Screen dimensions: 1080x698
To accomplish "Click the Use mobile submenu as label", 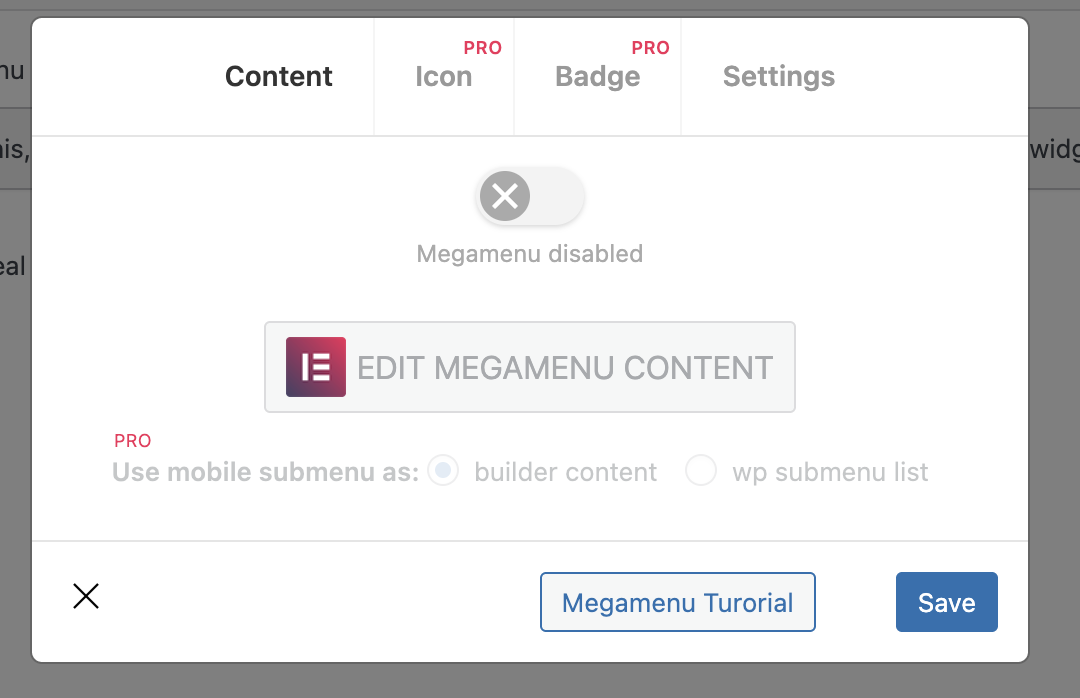I will pos(265,472).
